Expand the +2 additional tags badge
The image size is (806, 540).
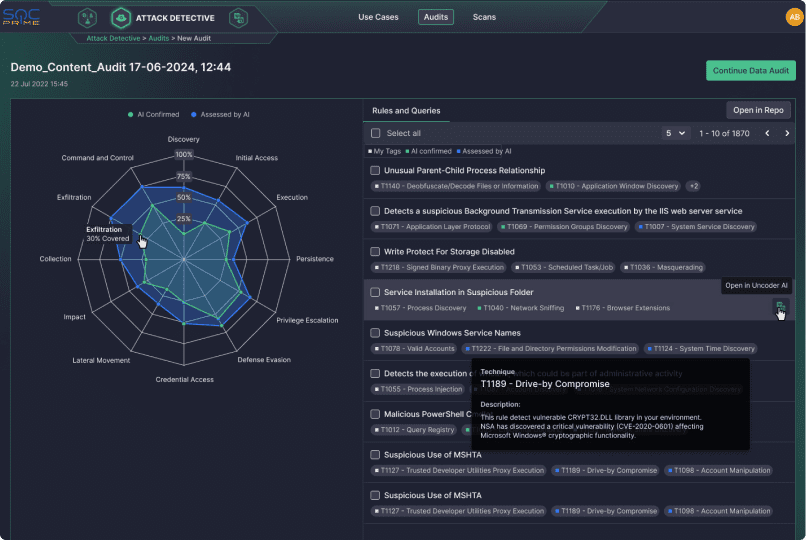pyautogui.click(x=694, y=186)
